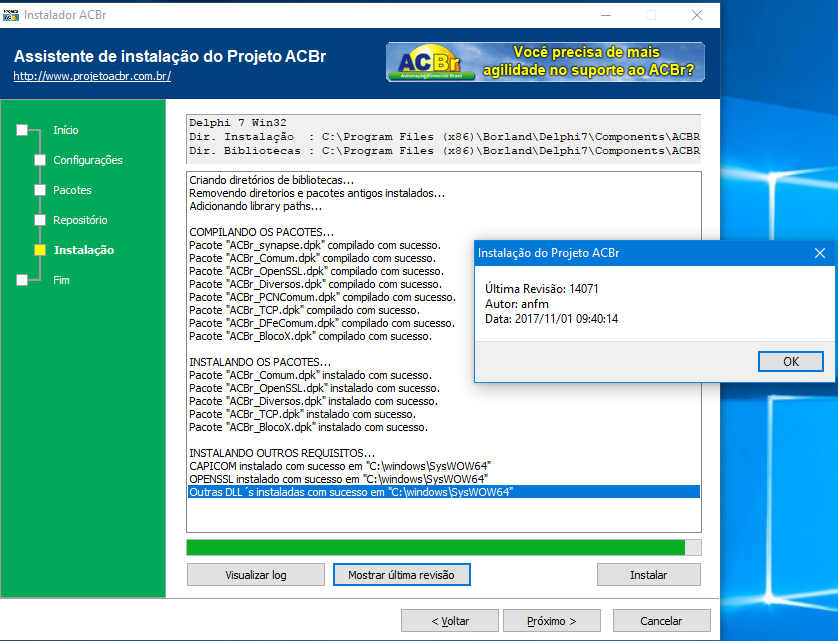Click the 'INSTALANDO OS PACOTES...' log header

pos(260,362)
